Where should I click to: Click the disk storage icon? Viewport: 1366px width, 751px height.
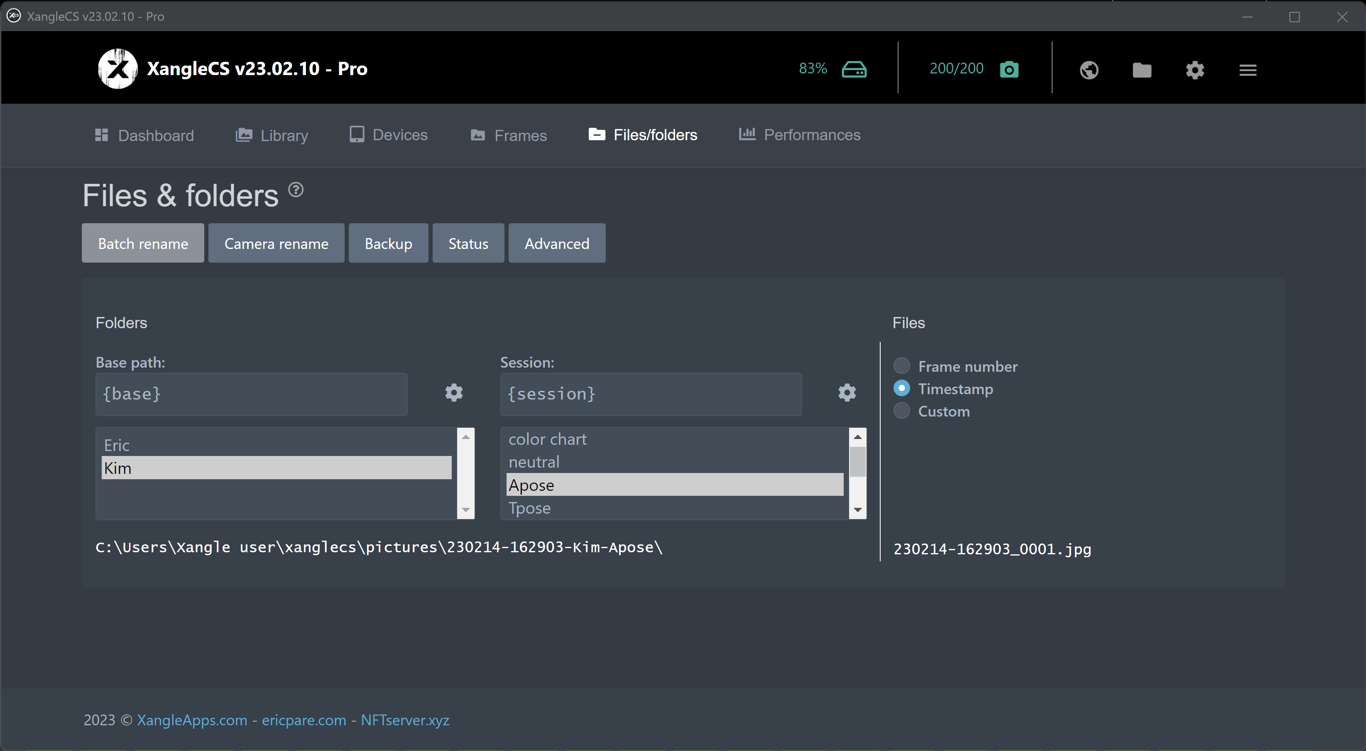click(854, 69)
